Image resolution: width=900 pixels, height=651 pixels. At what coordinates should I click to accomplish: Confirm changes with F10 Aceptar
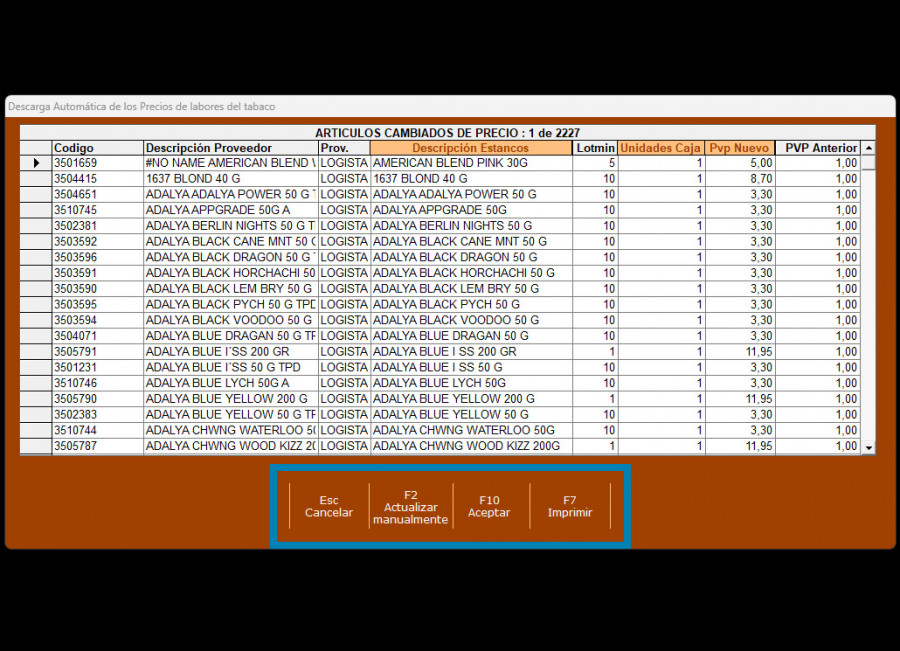click(x=489, y=507)
